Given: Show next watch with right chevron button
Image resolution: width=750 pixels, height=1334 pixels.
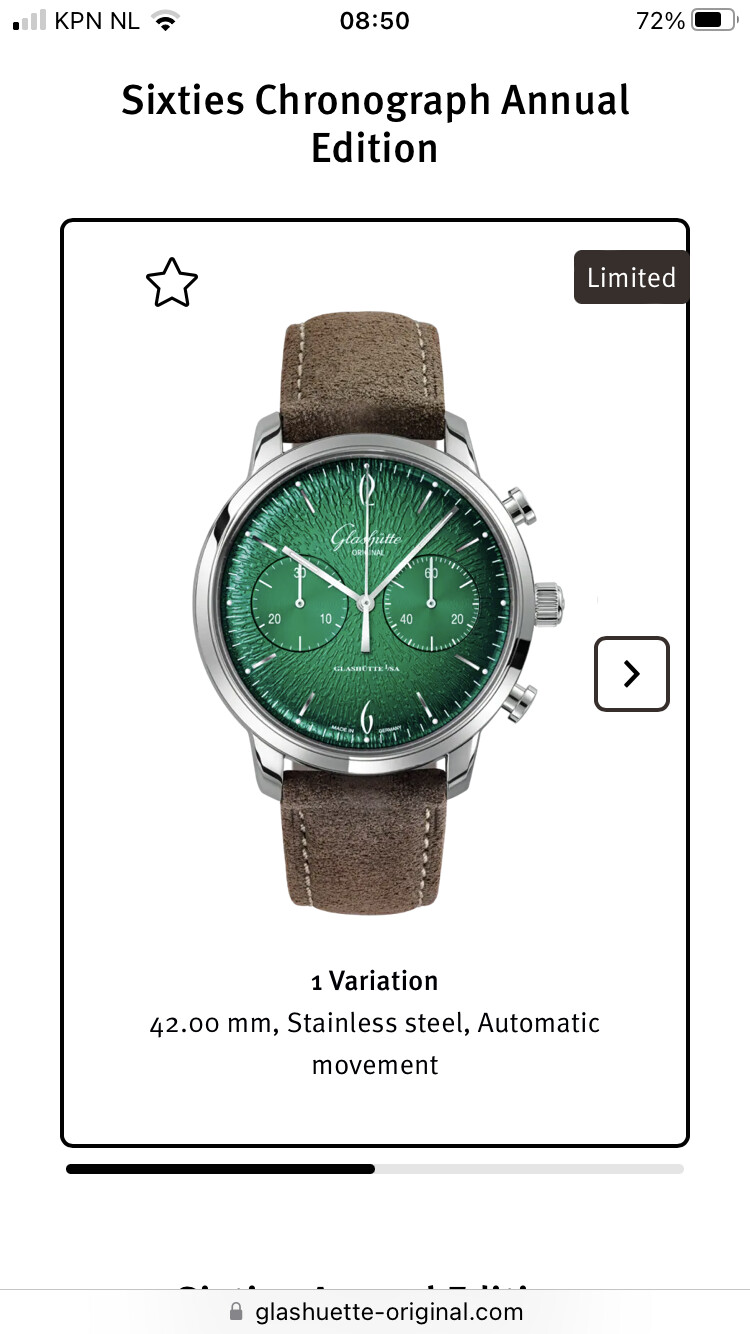Looking at the screenshot, I should point(631,674).
